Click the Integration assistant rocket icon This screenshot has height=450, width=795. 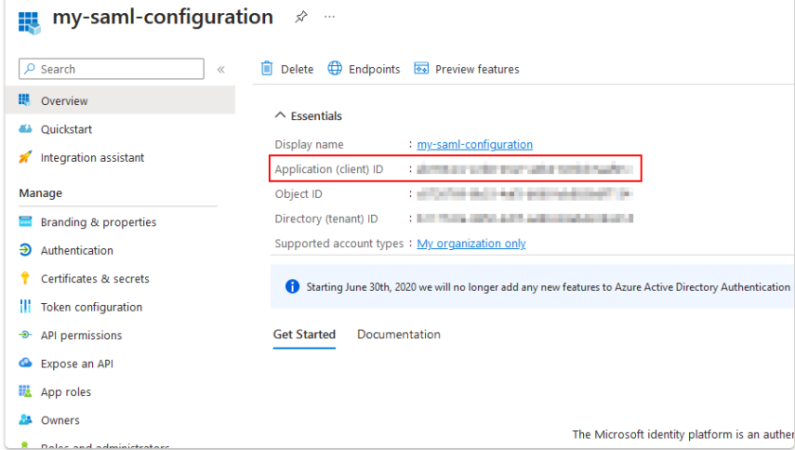click(x=25, y=157)
